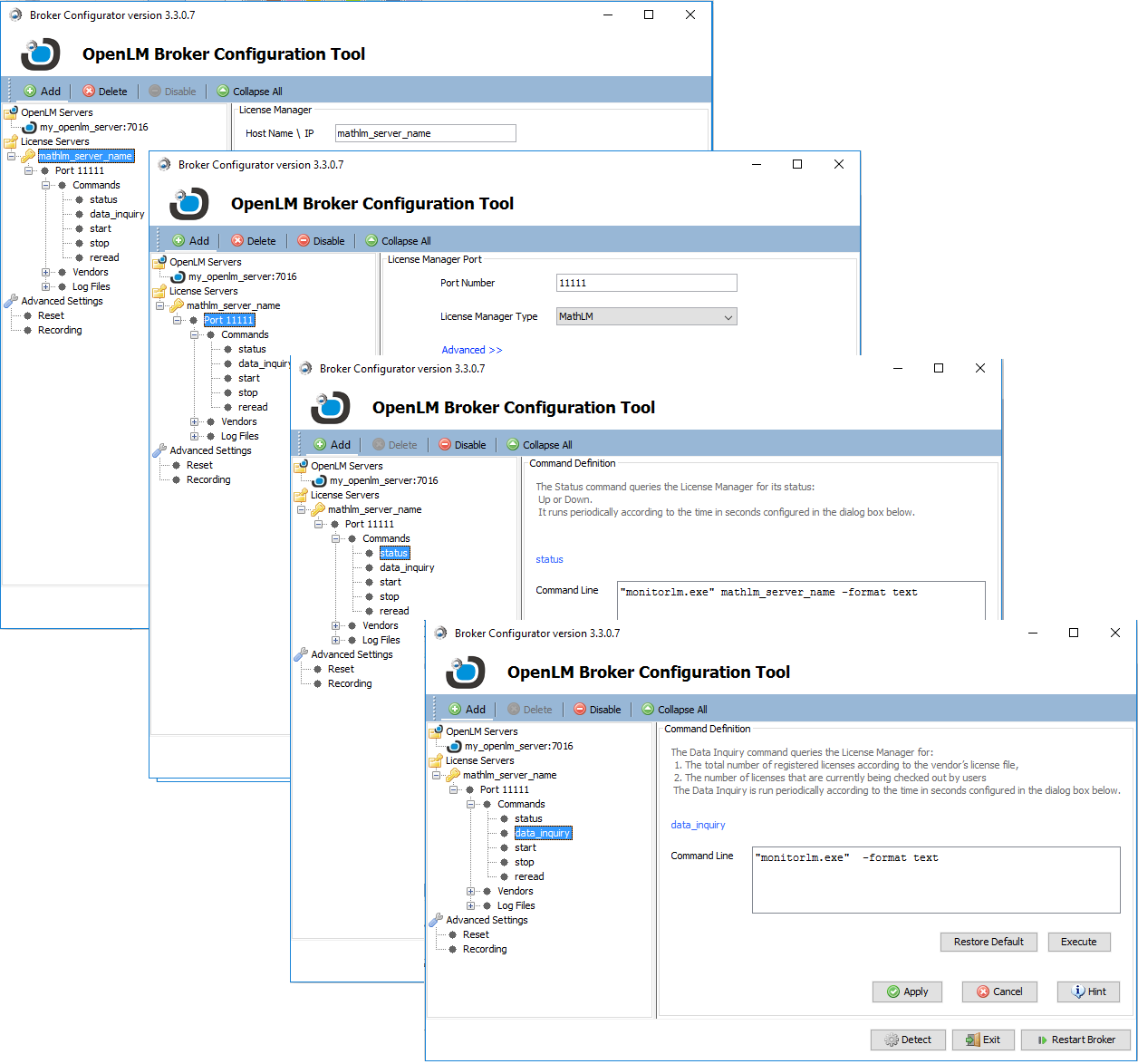1138x1064 pixels.
Task: Click the Advanced >> link
Action: [471, 350]
